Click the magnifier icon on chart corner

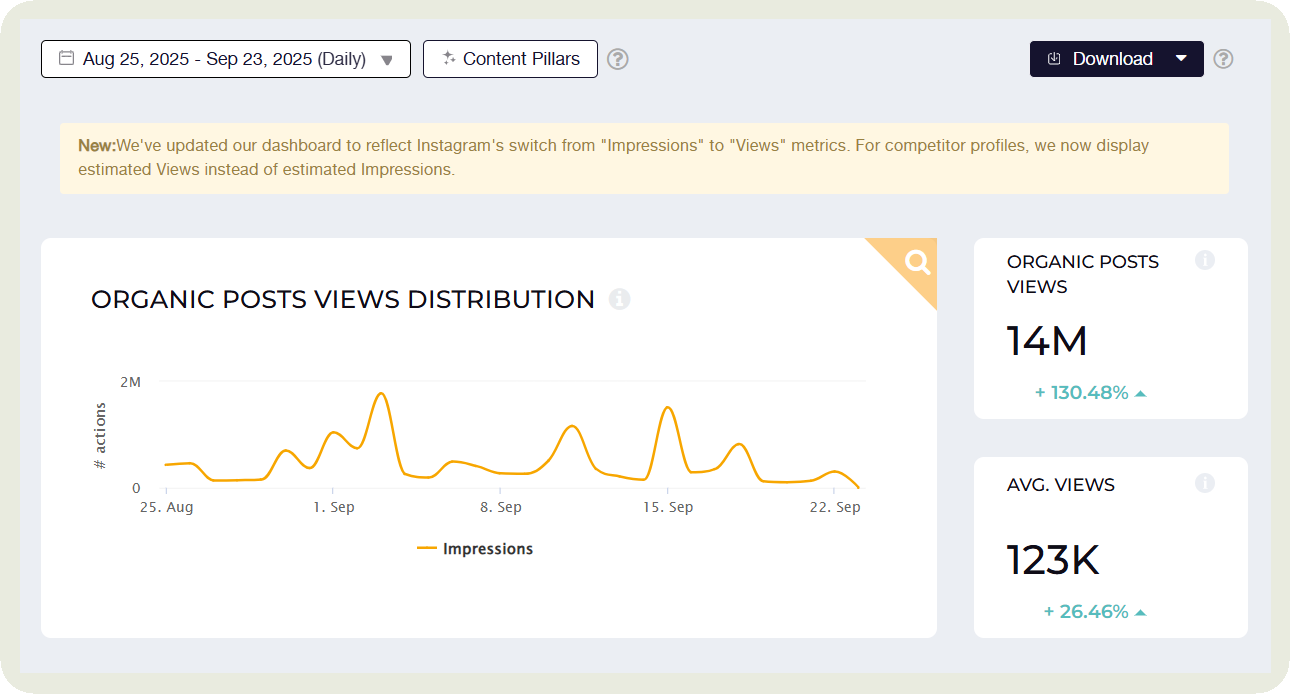pos(917,262)
